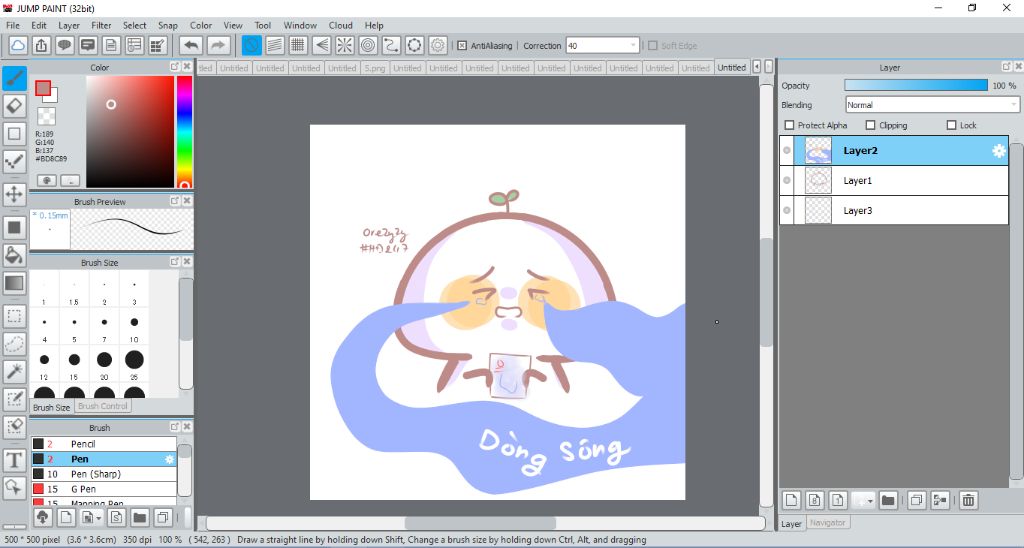Click the transparent color swatch

46,116
